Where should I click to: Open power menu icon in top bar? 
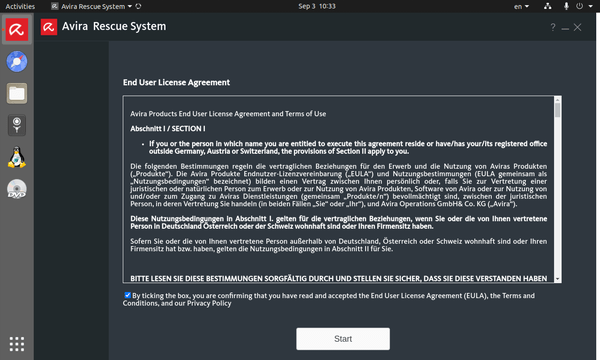(x=580, y=6)
